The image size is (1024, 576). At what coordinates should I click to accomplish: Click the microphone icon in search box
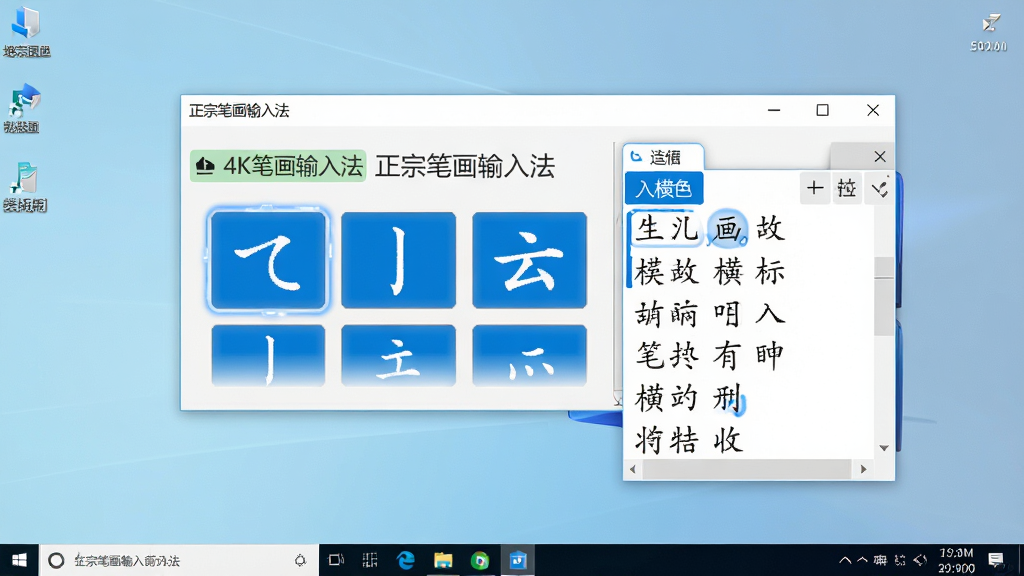point(300,560)
